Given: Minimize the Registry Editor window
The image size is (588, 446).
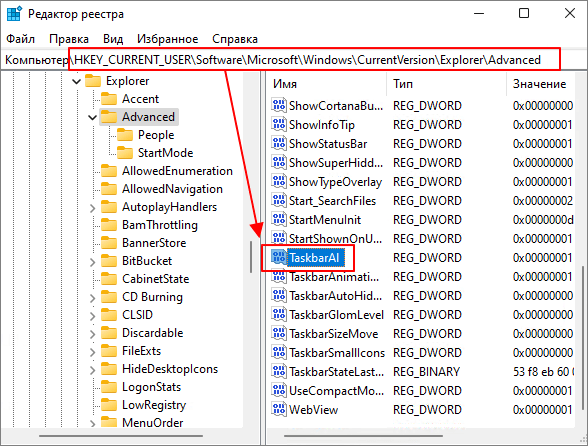Looking at the screenshot, I should (x=479, y=14).
